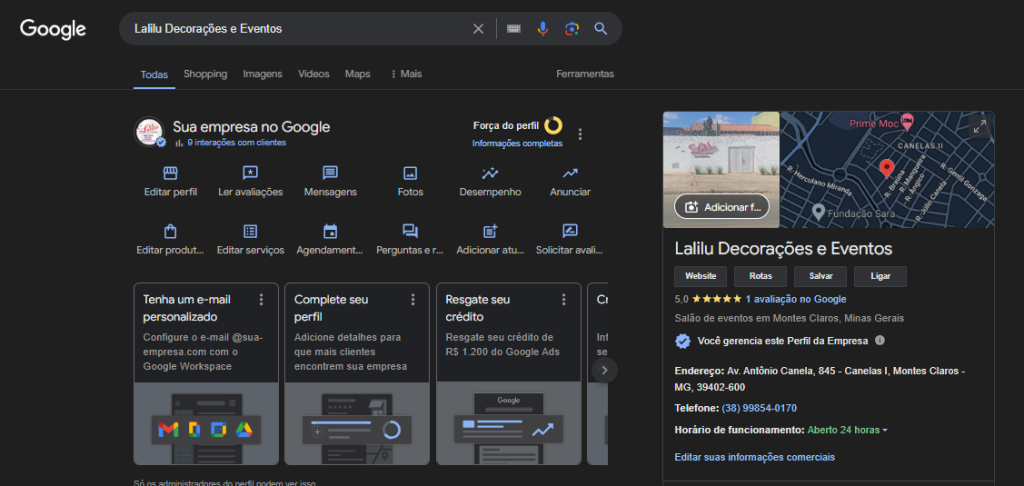The width and height of the screenshot is (1024, 486).
Task: Switch to the Maps tab
Action: click(357, 74)
